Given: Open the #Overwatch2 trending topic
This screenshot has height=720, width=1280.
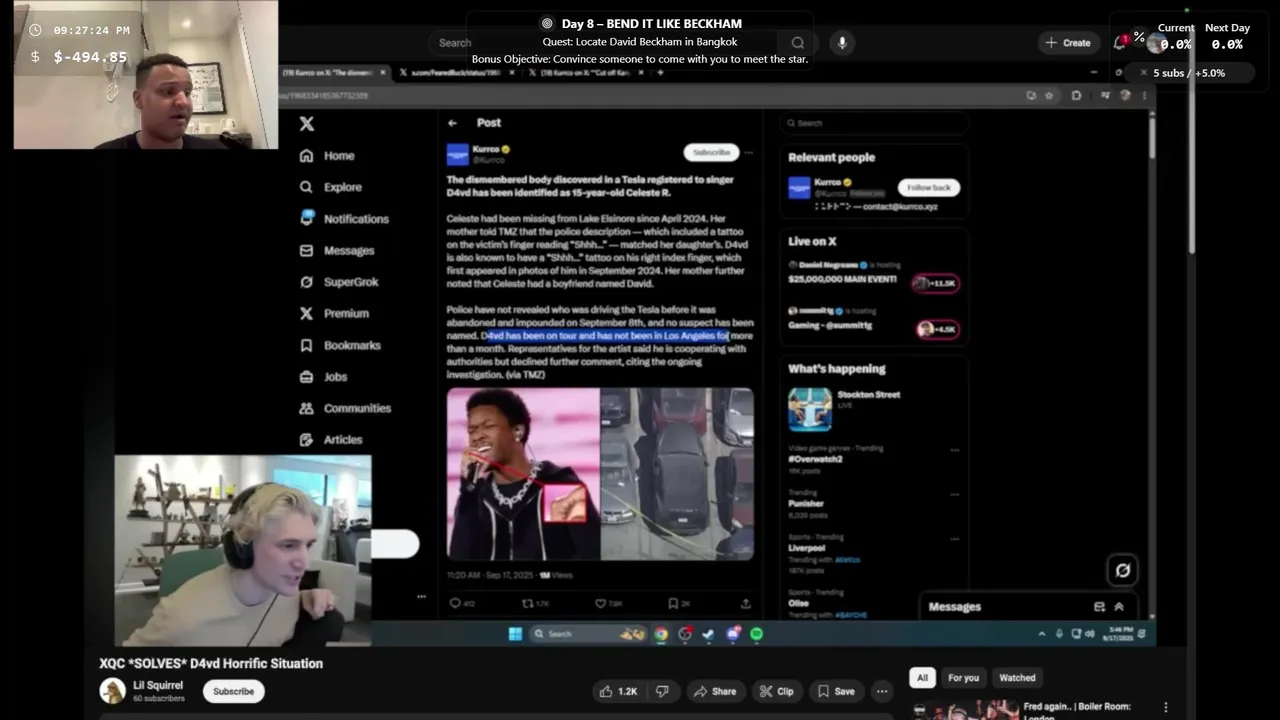Looking at the screenshot, I should 815,459.
